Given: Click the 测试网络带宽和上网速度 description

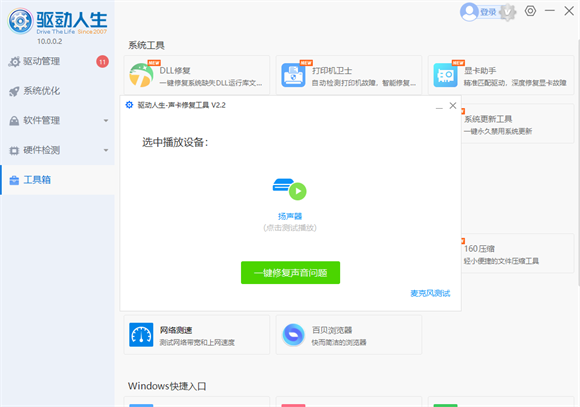Looking at the screenshot, I should point(197,343).
